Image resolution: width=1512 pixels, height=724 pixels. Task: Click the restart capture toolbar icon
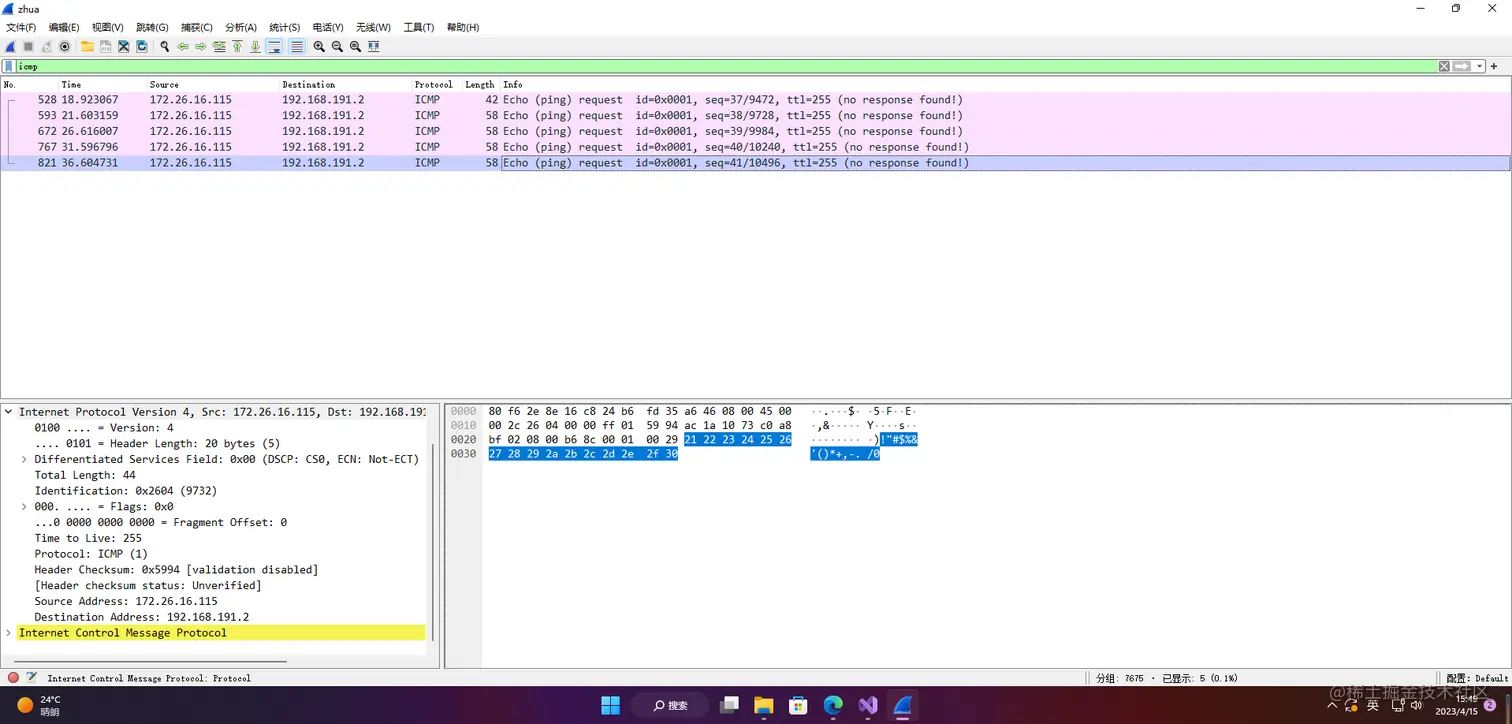[47, 47]
